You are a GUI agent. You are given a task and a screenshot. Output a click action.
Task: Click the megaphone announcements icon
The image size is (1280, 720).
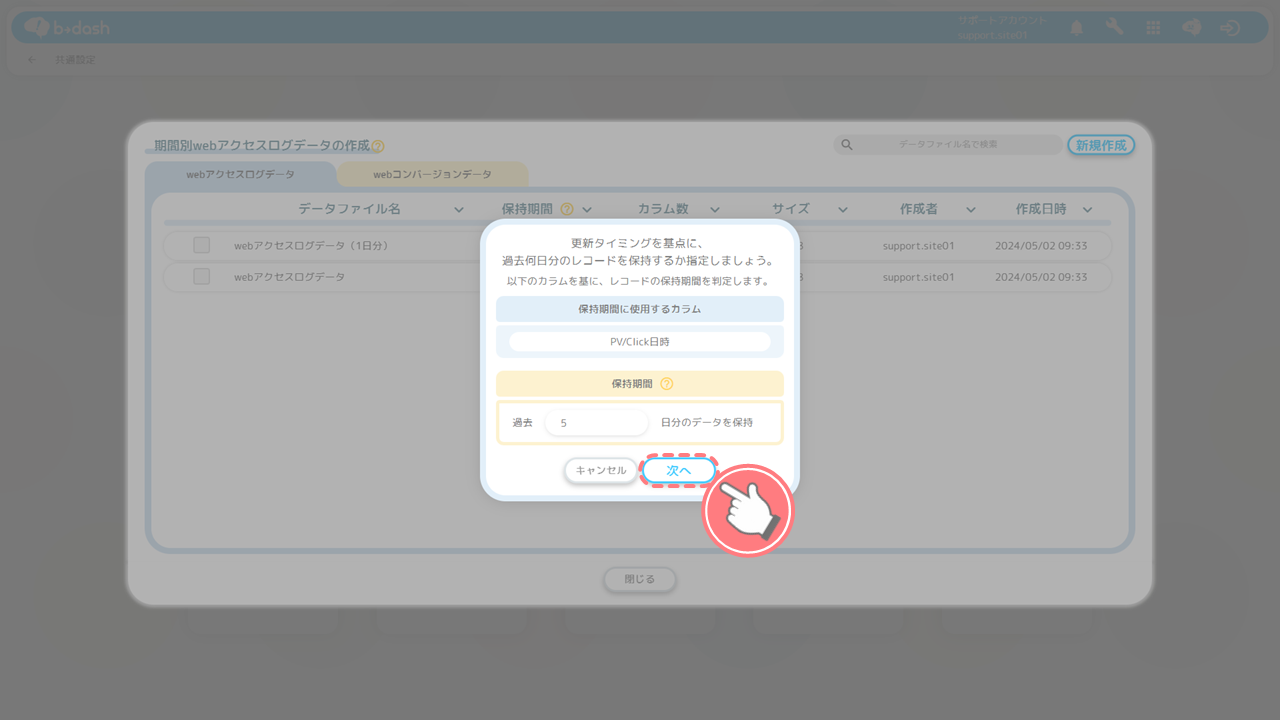(x=1191, y=28)
